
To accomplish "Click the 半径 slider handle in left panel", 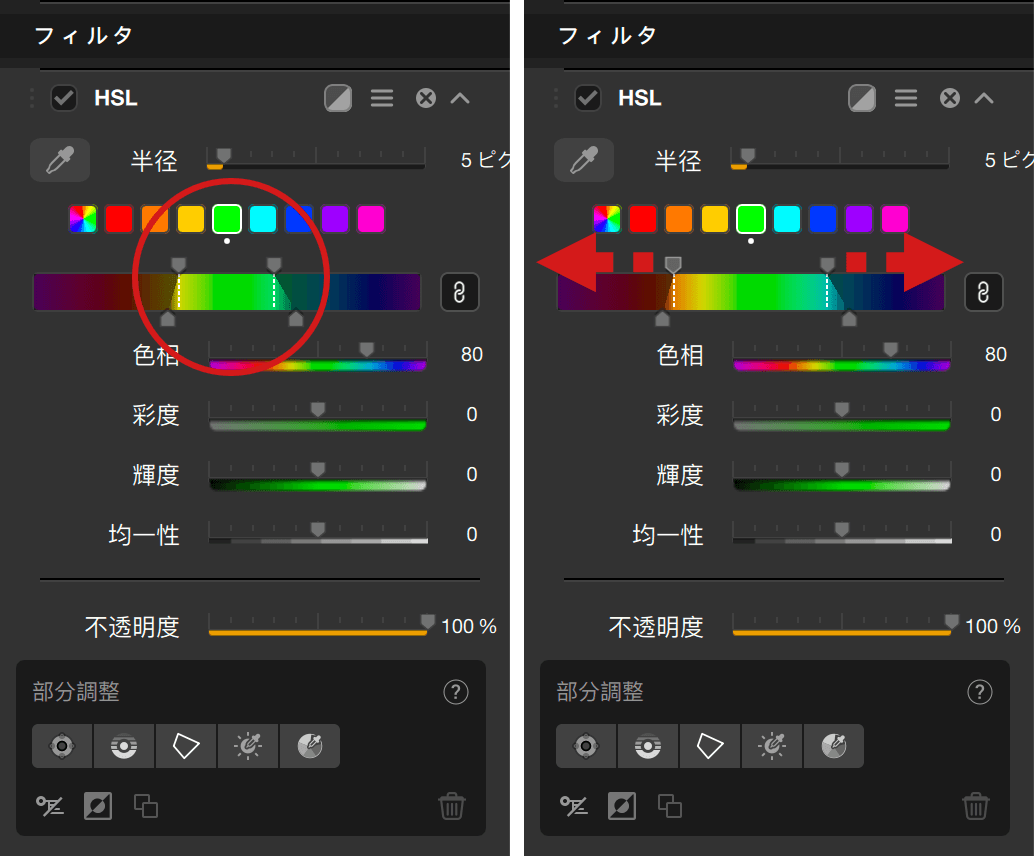I will click(224, 156).
